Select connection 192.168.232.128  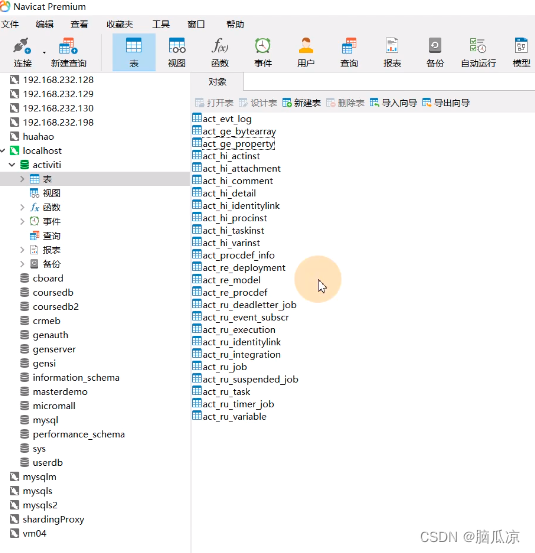52,80
